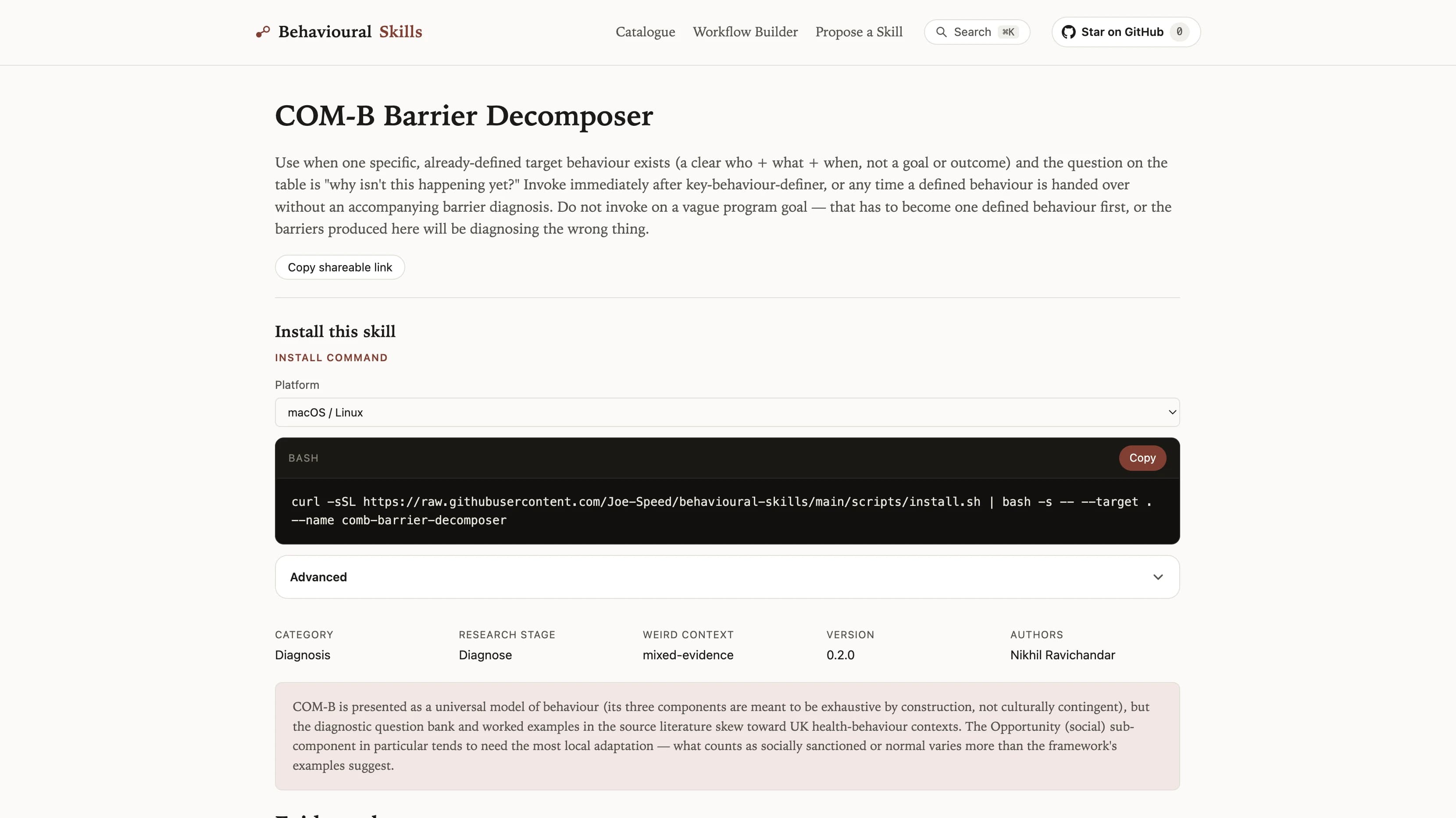The width and height of the screenshot is (1456, 818).
Task: Expand the Advanced section
Action: (727, 577)
